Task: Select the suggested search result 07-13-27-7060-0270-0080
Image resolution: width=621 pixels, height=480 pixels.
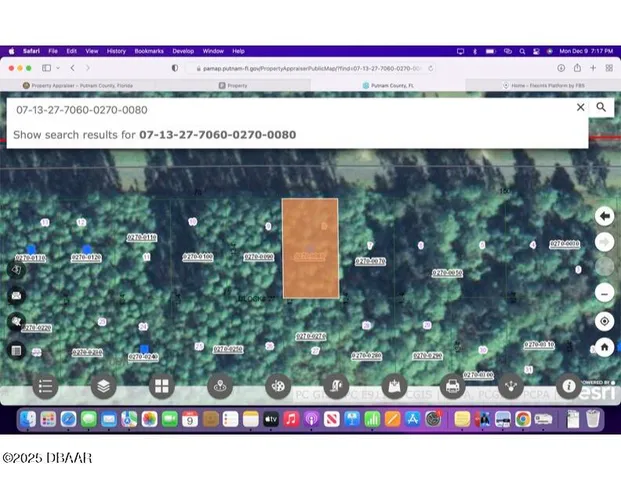Action: (x=217, y=134)
